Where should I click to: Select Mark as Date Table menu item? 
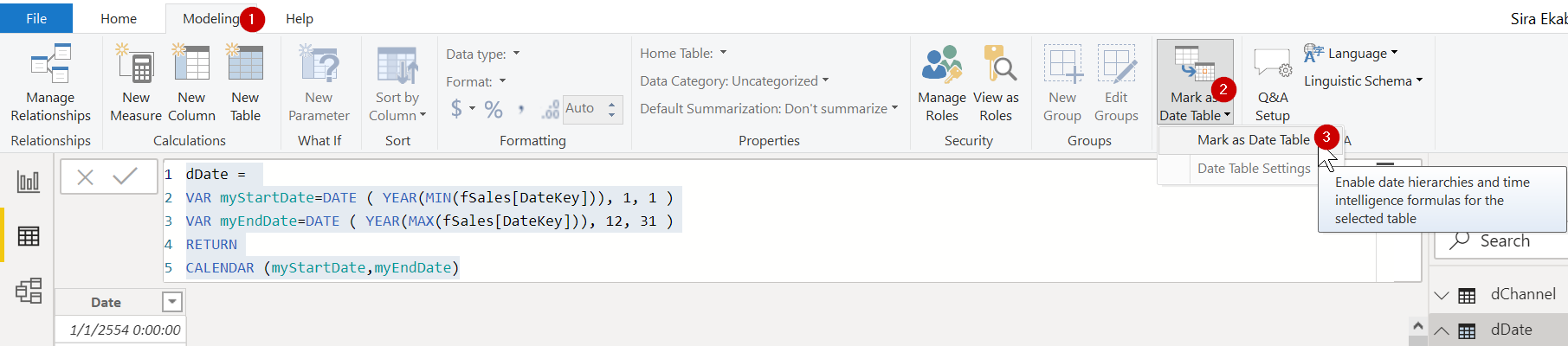(x=1253, y=140)
